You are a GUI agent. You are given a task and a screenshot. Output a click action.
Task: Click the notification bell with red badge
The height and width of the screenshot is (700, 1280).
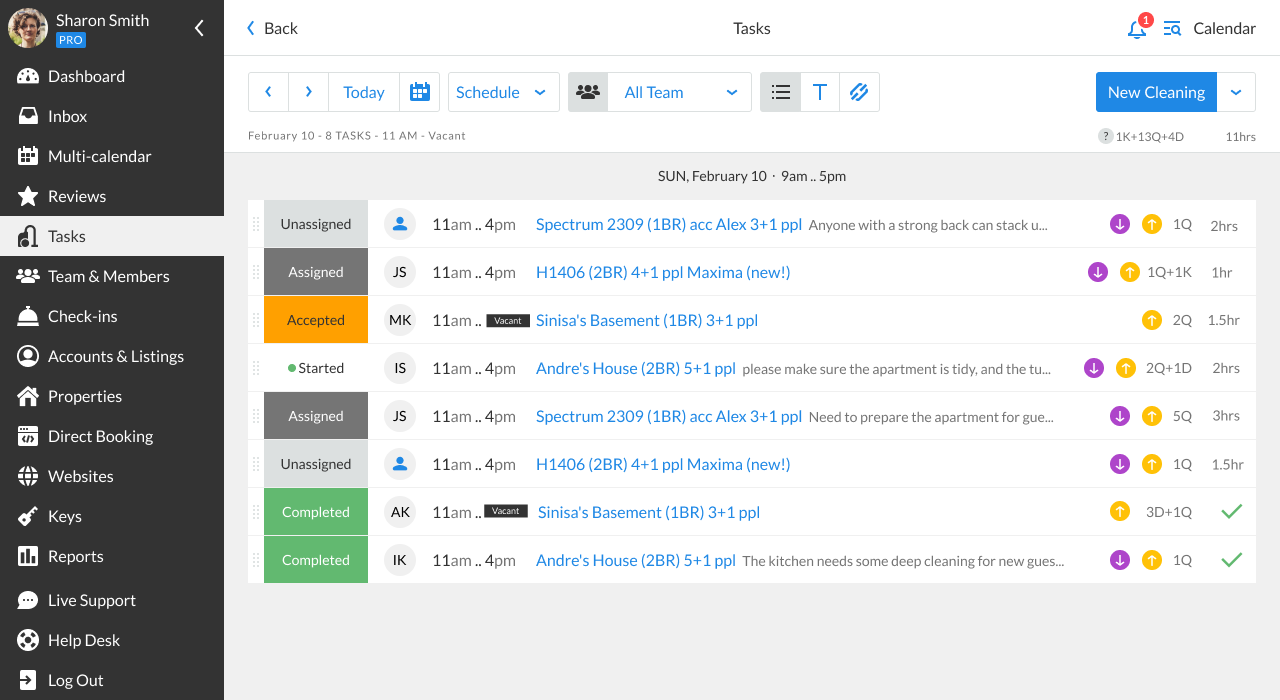[x=1137, y=29]
